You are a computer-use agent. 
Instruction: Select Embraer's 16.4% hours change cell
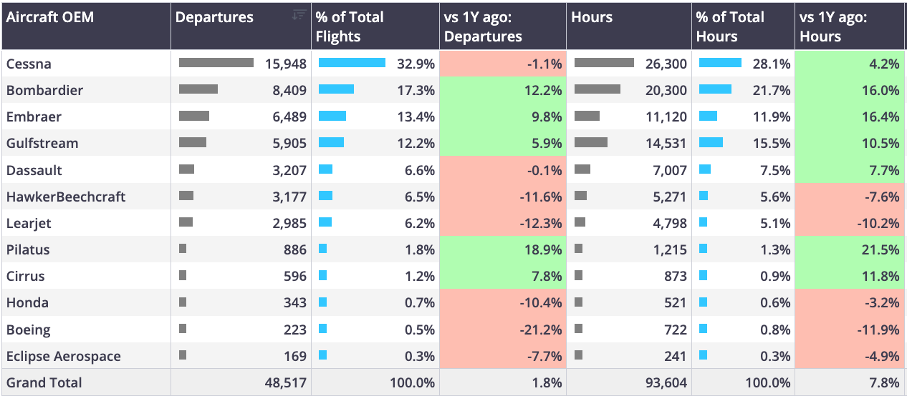click(x=851, y=116)
